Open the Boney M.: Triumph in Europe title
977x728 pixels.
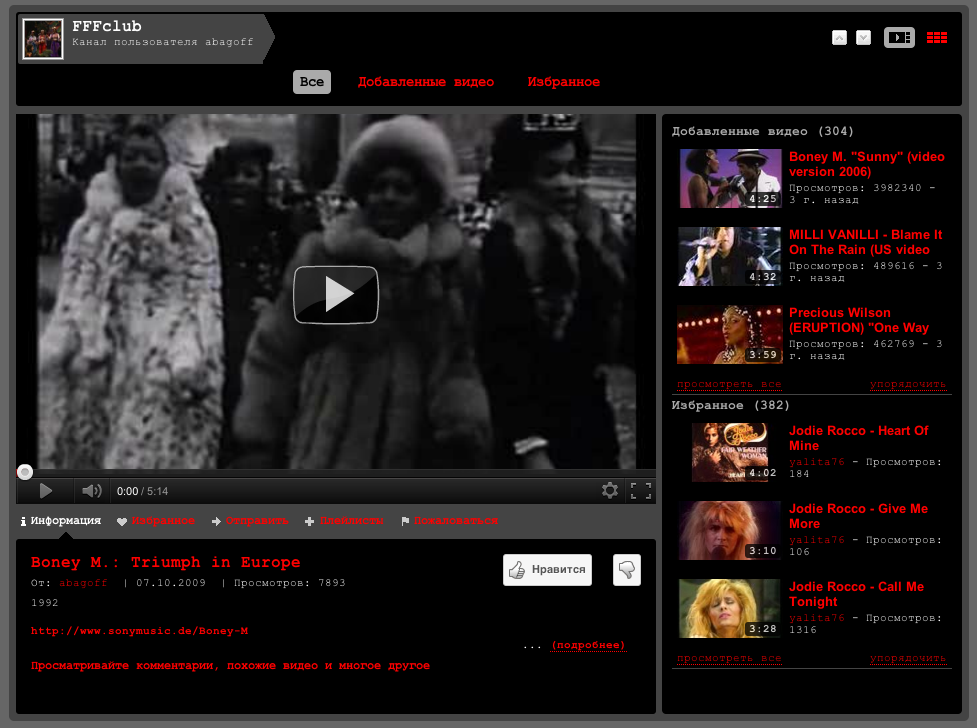(166, 562)
